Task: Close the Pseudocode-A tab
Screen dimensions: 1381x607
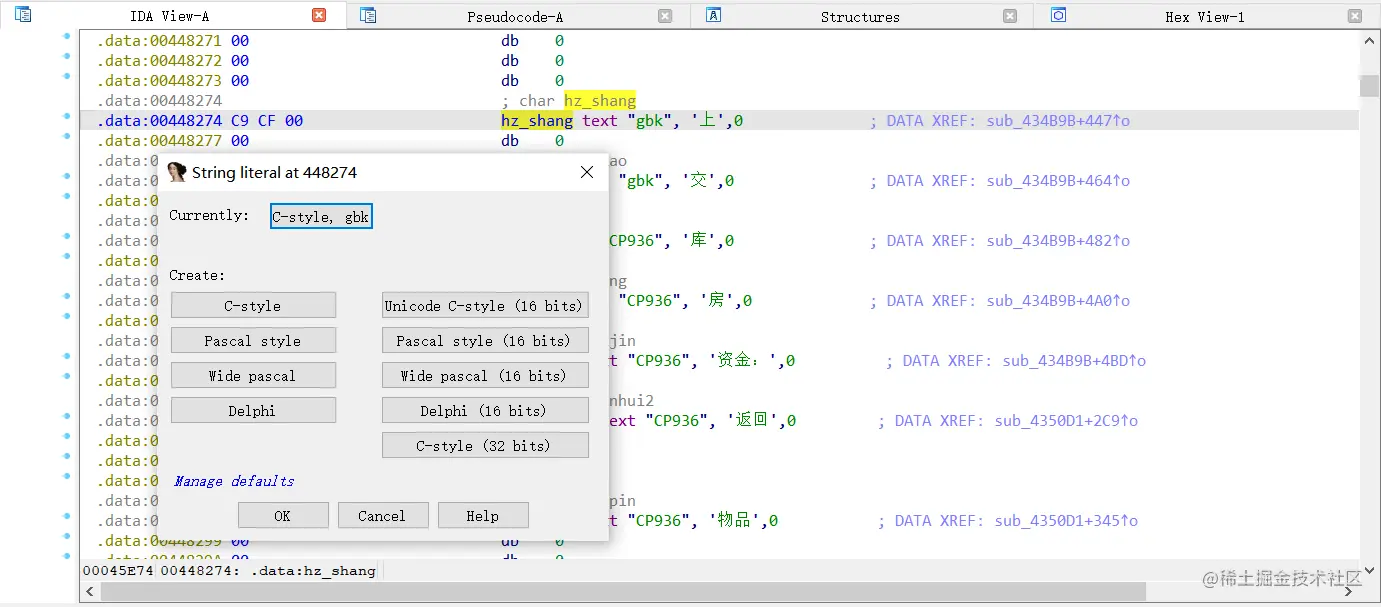Action: (x=665, y=16)
